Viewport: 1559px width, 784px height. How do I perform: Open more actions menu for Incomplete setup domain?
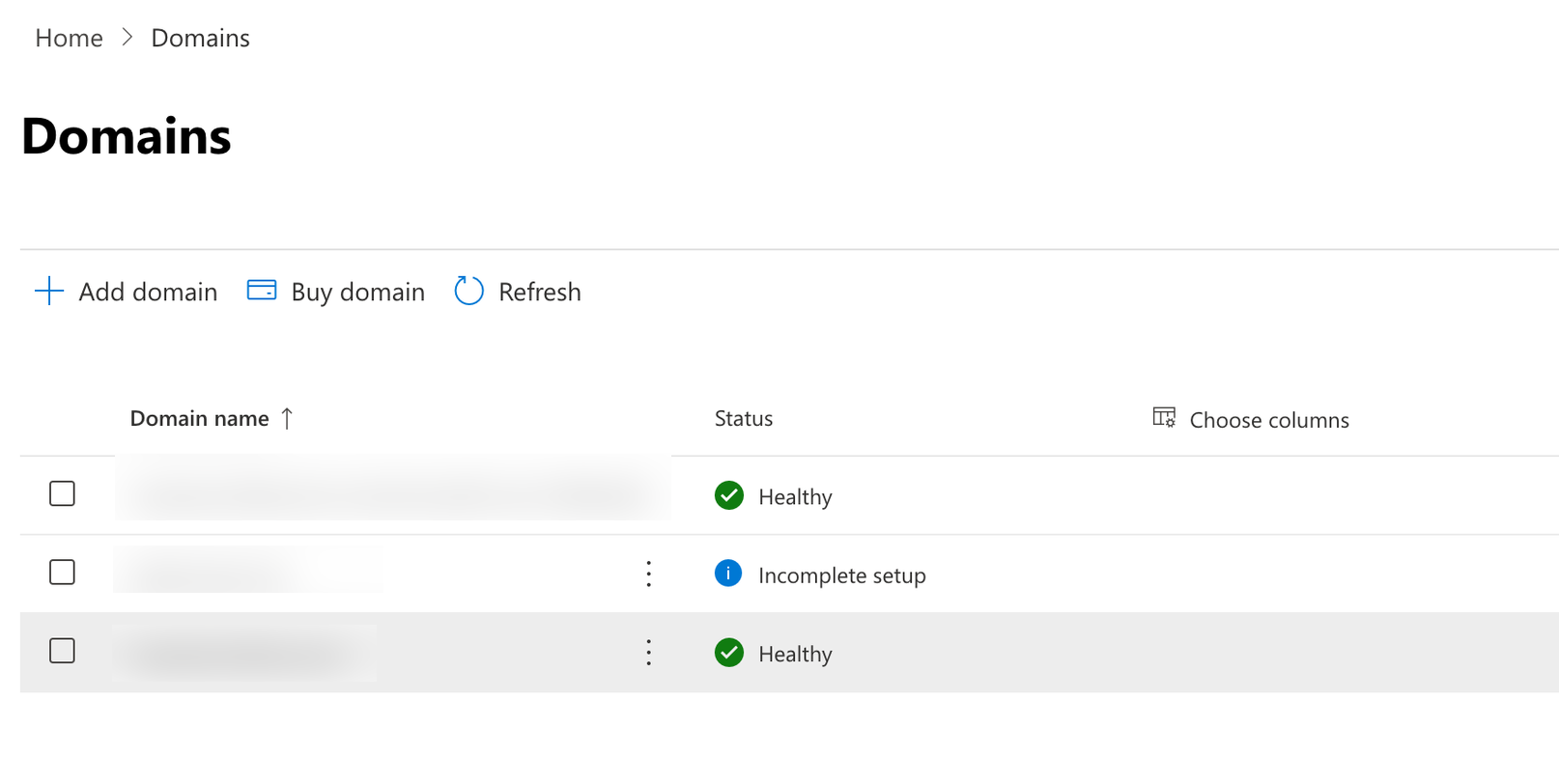click(x=648, y=574)
